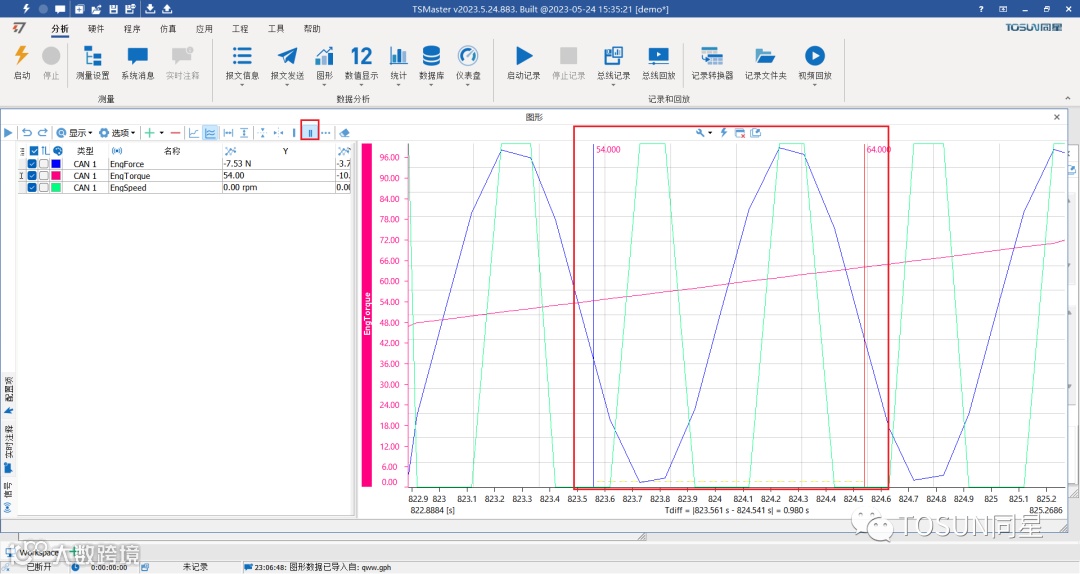Image resolution: width=1080 pixels, height=574 pixels.
Task: Uncheck the EngSpeed signal checkbox
Action: 32,188
